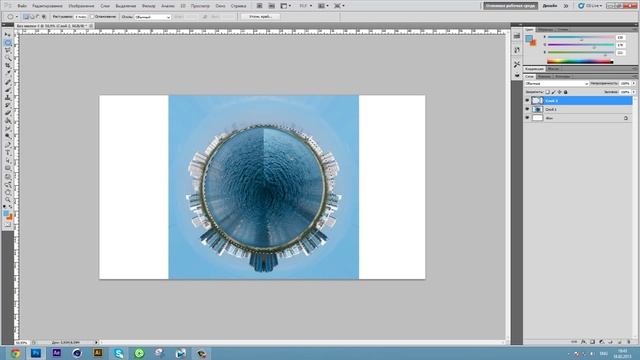Select the Eraser tool

coord(8,113)
